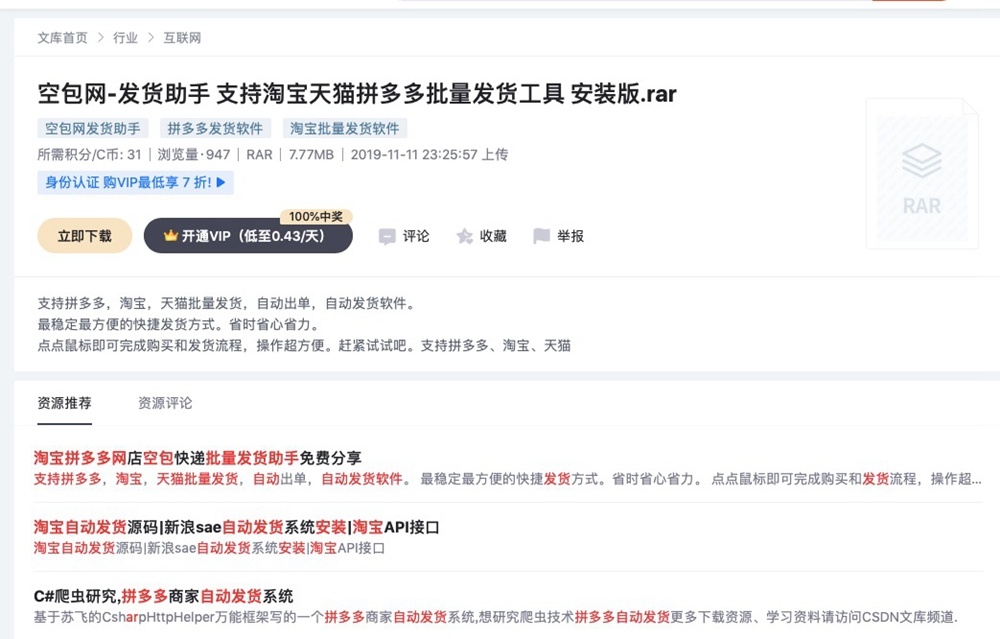Click the snippet line under 淘宝自动发货源码 result

pos(209,548)
